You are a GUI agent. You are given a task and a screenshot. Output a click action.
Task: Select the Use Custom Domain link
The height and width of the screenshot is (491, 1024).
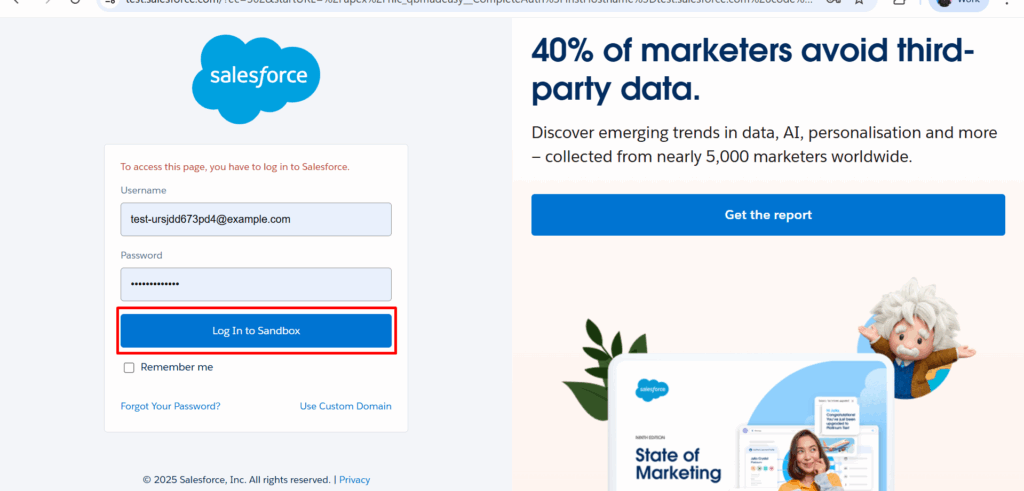(x=345, y=406)
